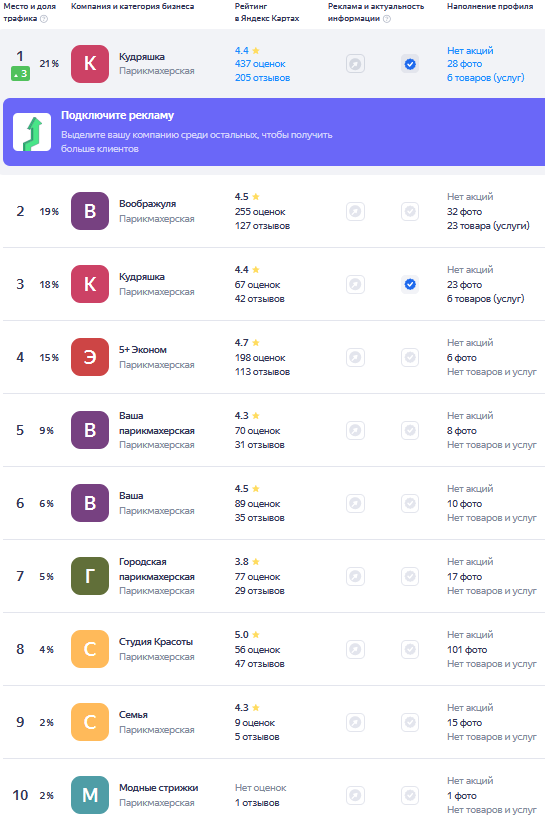Screen dimensions: 545x825
Task: Click 17 фото in the Городская парикмахерская row
Action: [x=465, y=577]
